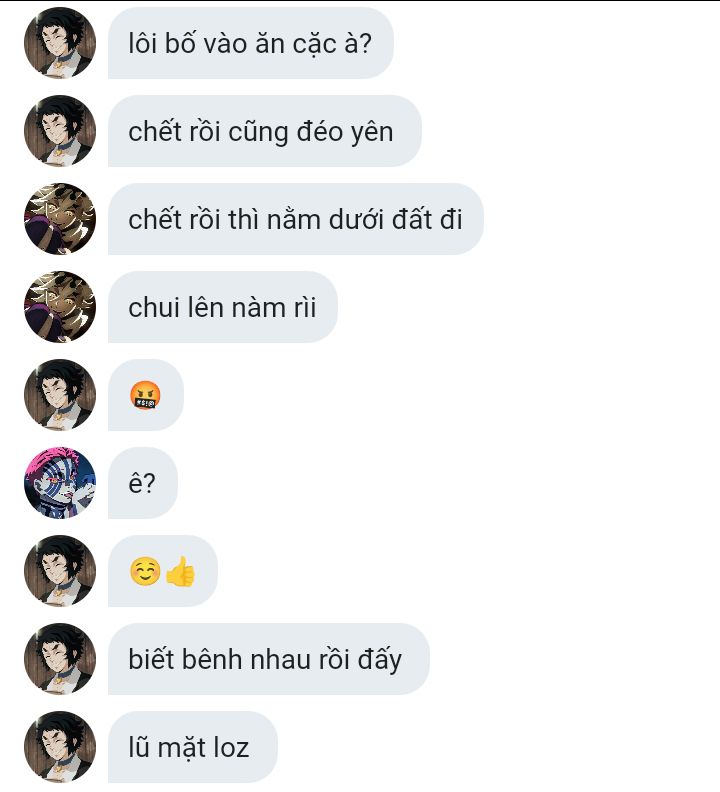Image resolution: width=720 pixels, height=792 pixels.
Task: Click avatar next to "chết rồi cũng đéo yên"
Action: 60,130
